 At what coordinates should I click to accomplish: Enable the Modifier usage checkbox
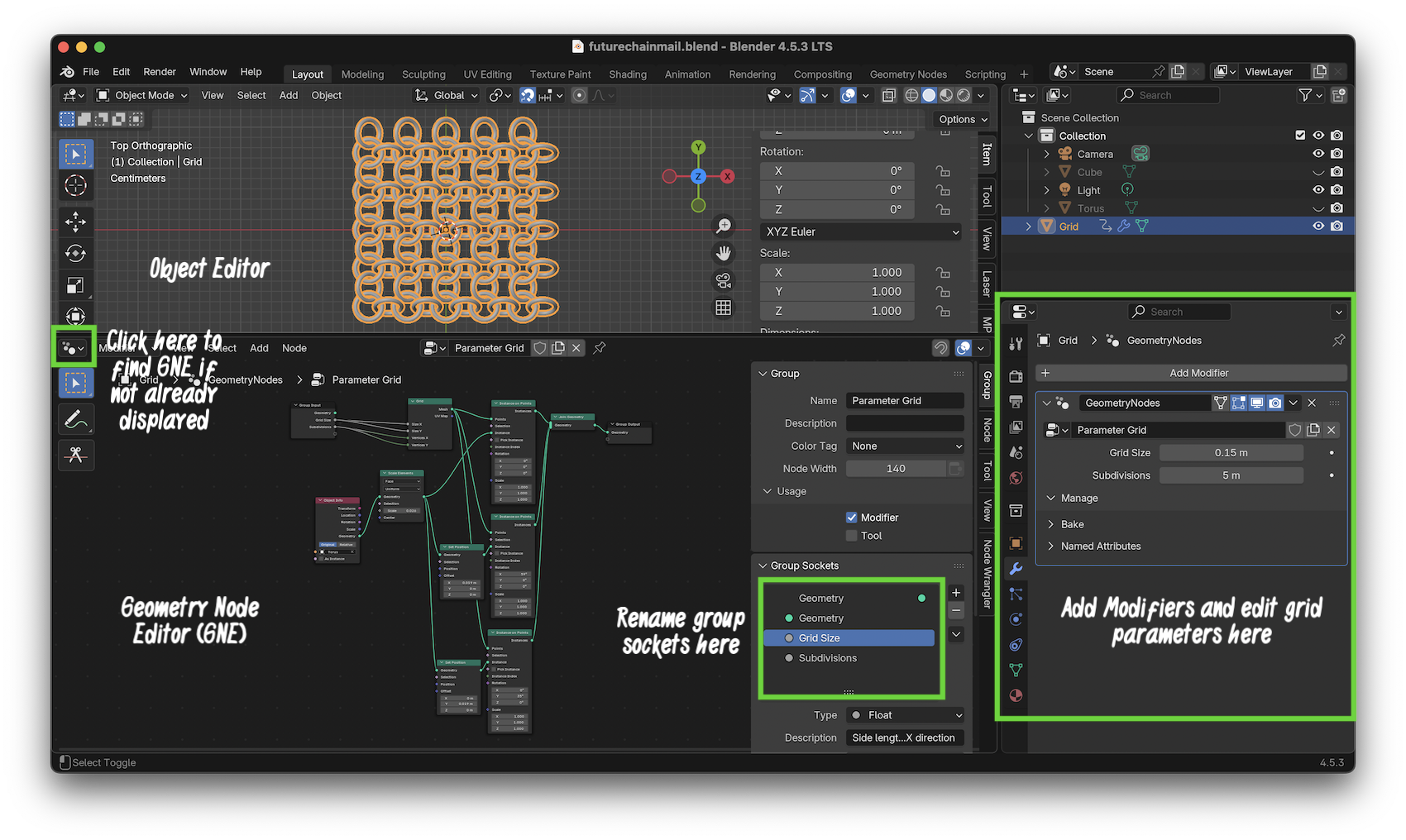pos(852,518)
